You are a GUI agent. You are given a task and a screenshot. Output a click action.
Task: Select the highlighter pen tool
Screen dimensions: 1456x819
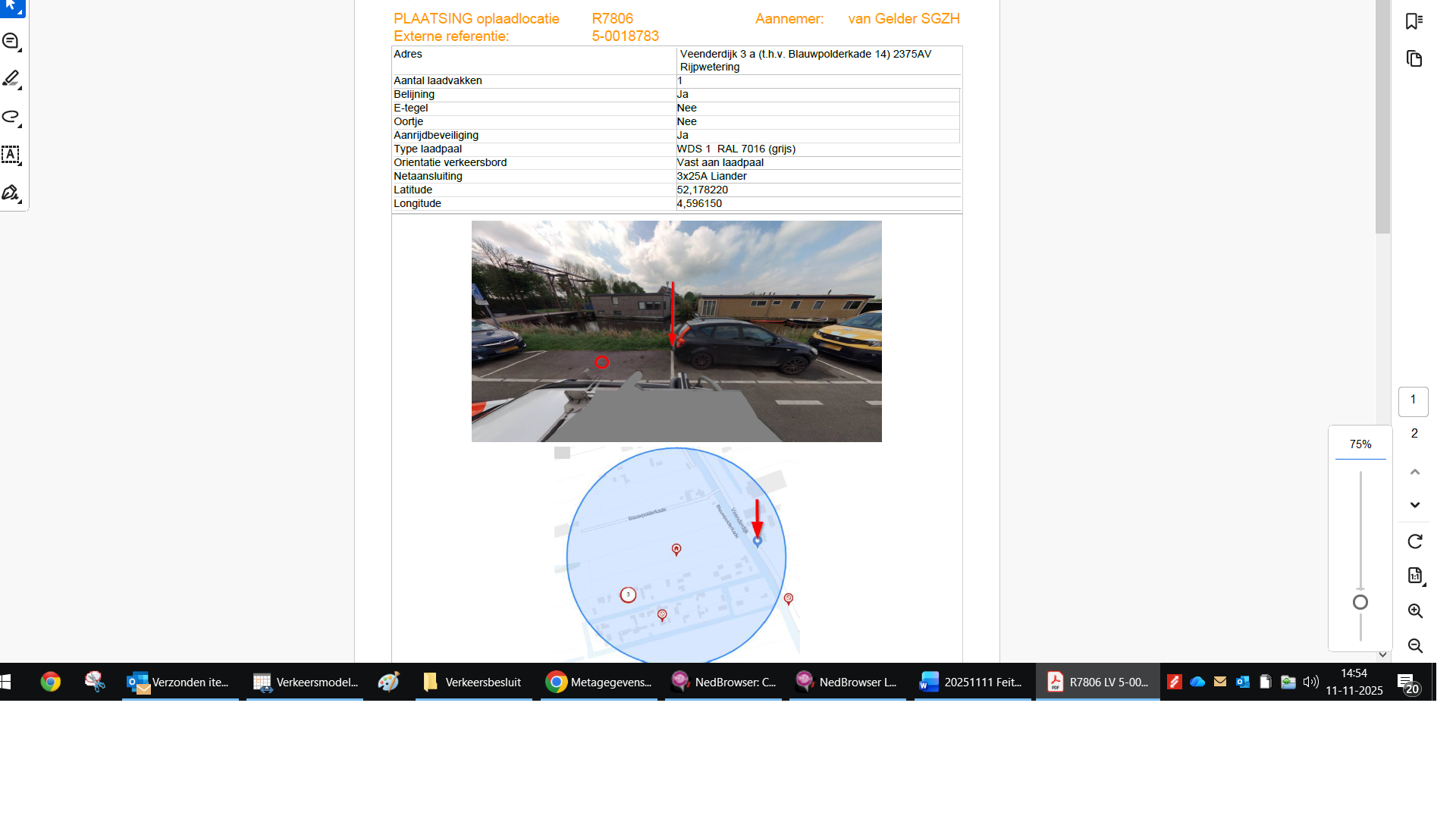11,78
